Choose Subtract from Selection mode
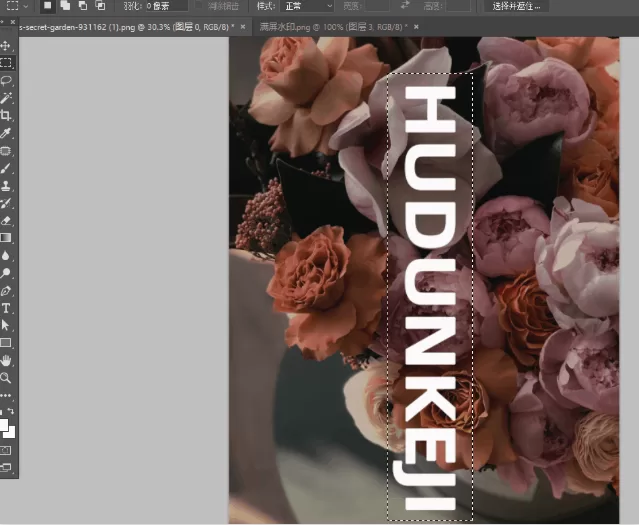 83,6
